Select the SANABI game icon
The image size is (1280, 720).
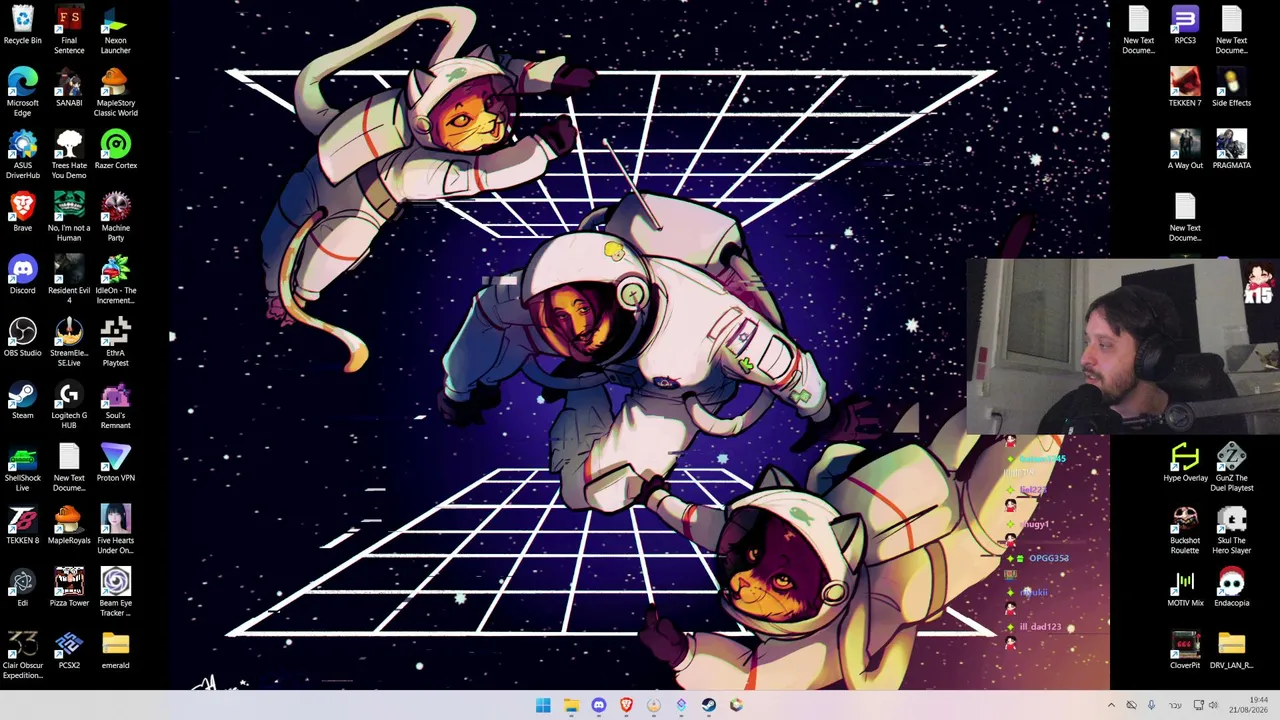coord(69,88)
